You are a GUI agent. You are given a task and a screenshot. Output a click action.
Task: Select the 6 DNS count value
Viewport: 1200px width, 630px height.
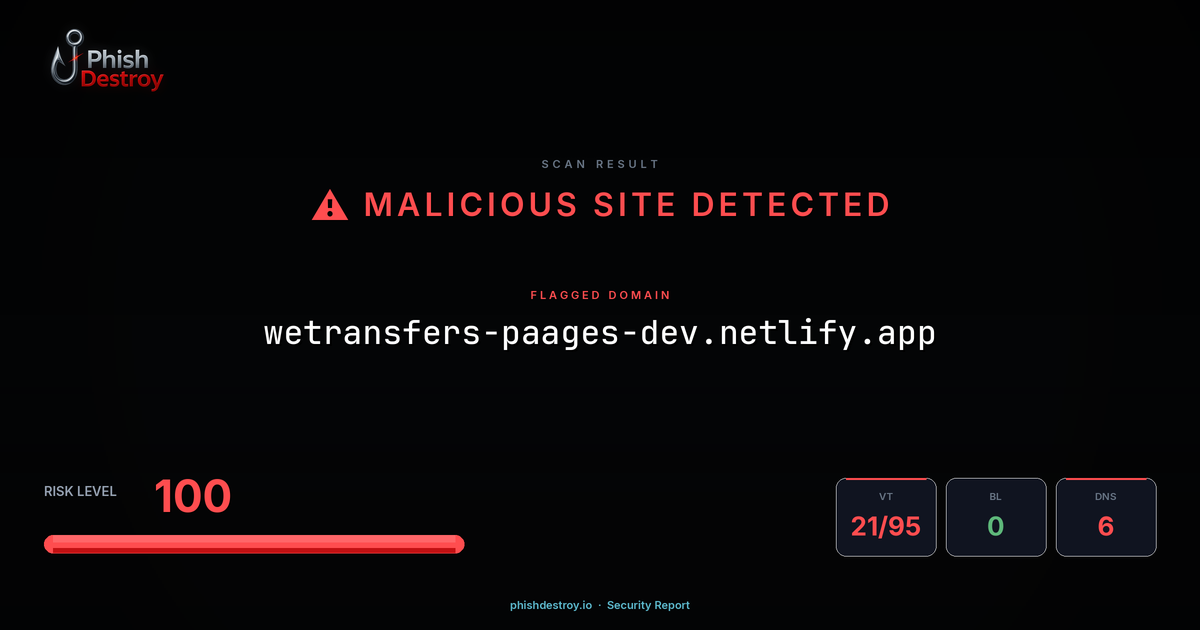1106,526
